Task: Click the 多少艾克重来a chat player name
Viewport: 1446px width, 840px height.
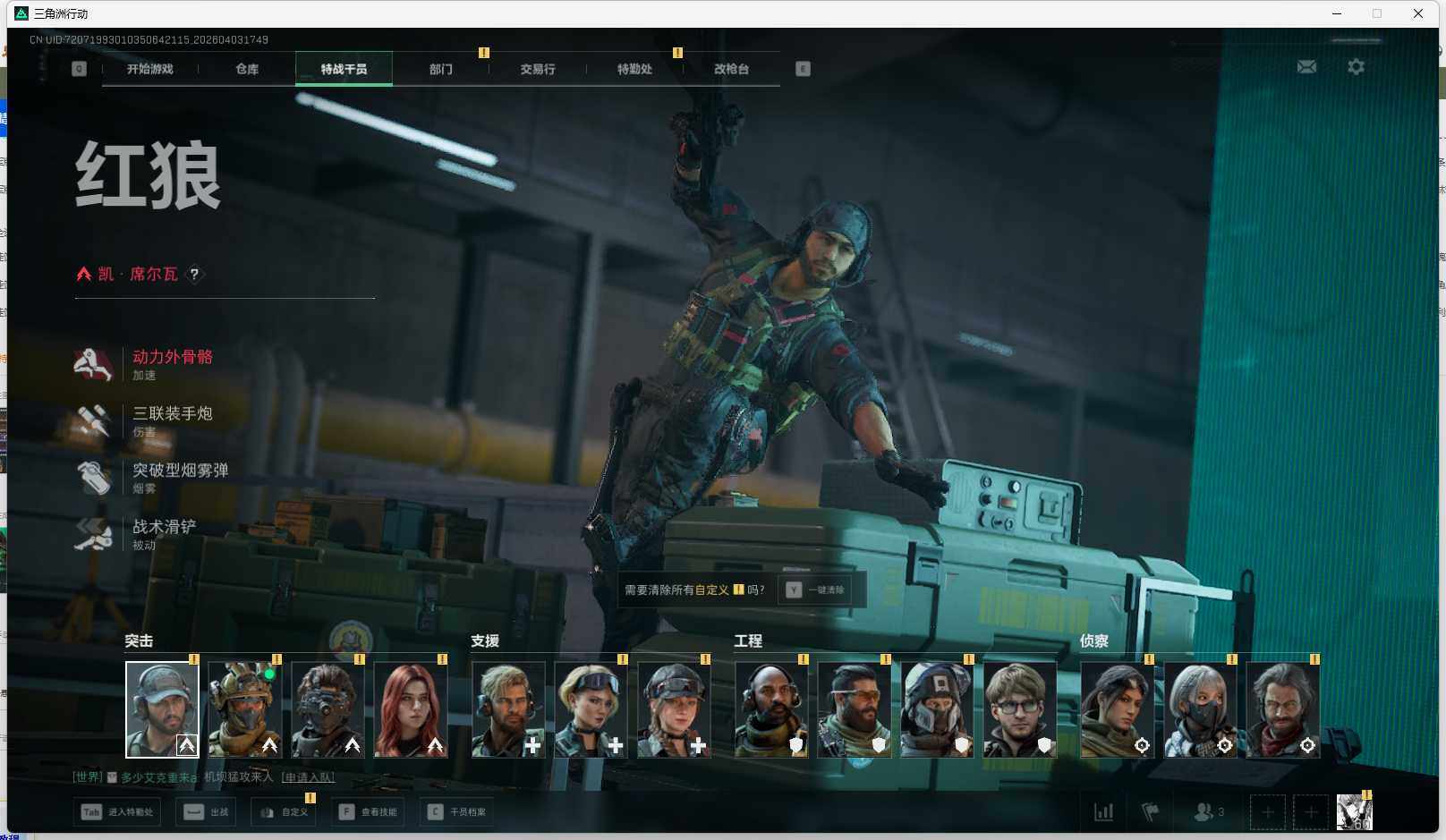Action: point(158,777)
